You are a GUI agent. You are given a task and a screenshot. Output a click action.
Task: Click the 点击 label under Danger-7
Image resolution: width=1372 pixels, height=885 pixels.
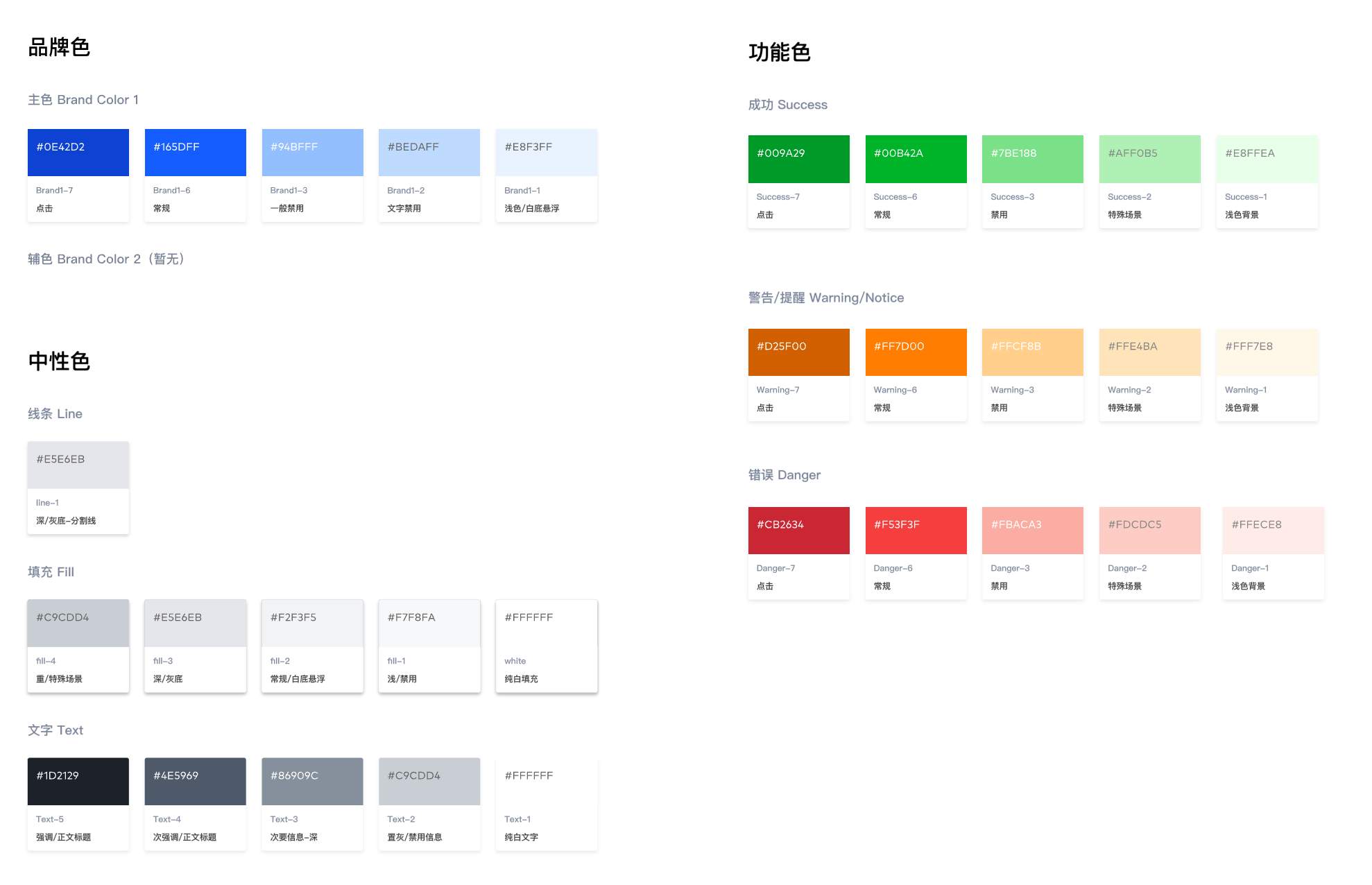(x=765, y=586)
